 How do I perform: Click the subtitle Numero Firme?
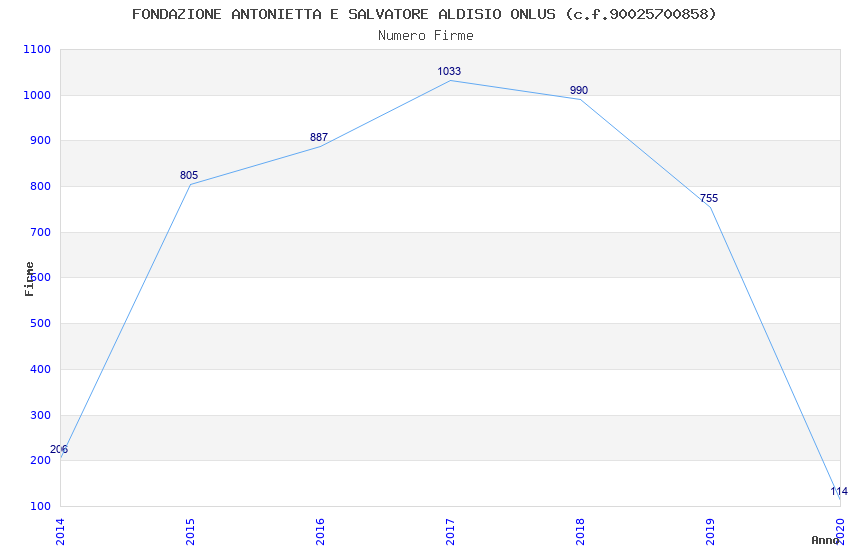pyautogui.click(x=426, y=36)
